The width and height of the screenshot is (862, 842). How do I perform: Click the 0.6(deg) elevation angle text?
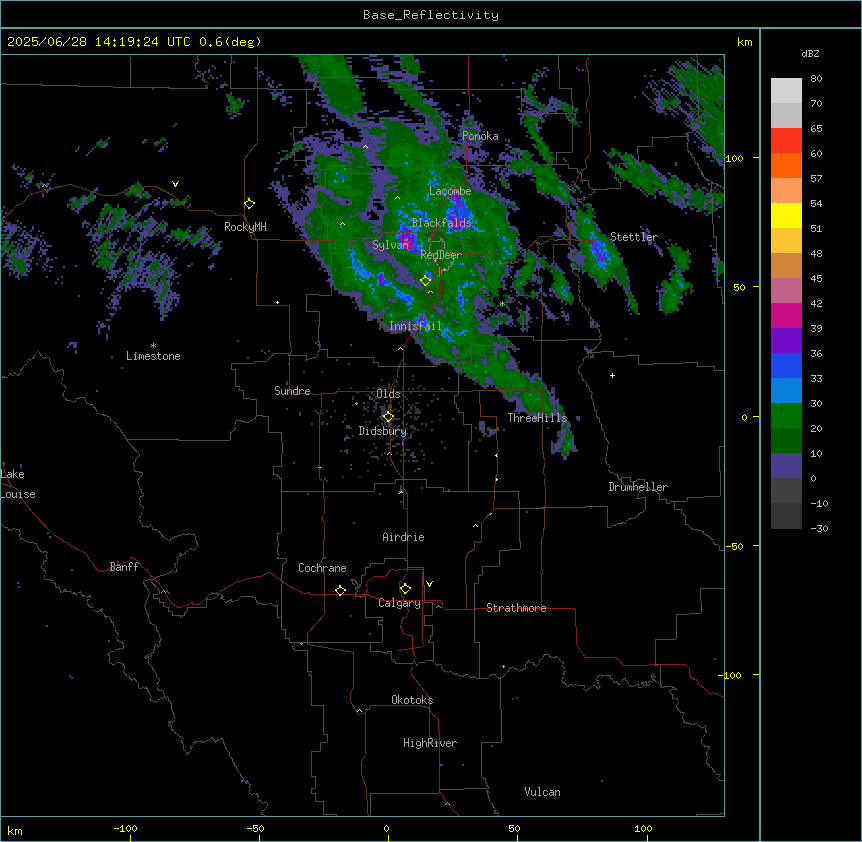[230, 42]
